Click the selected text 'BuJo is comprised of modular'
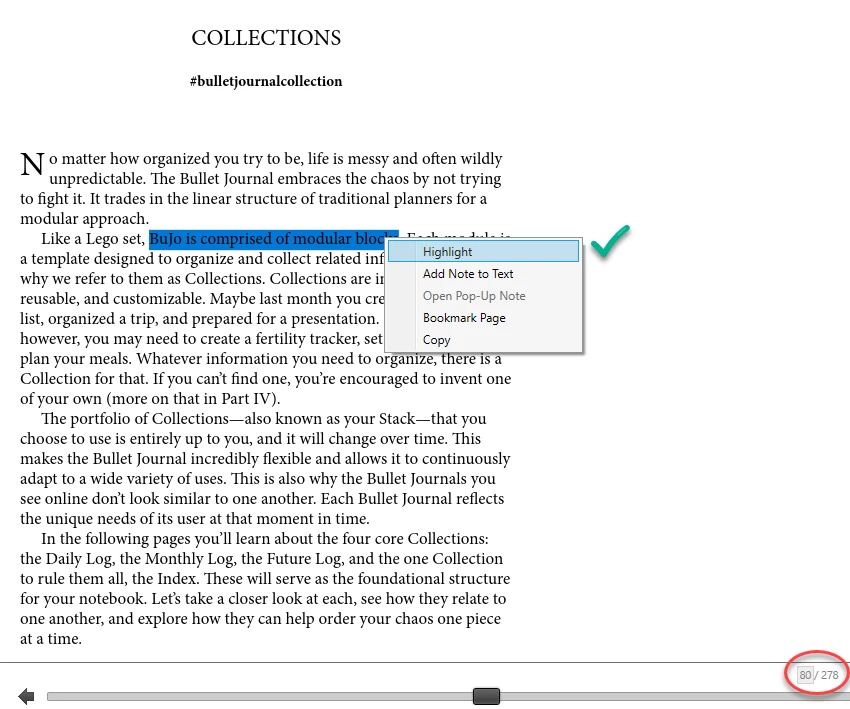This screenshot has height=709, width=850. pyautogui.click(x=250, y=239)
